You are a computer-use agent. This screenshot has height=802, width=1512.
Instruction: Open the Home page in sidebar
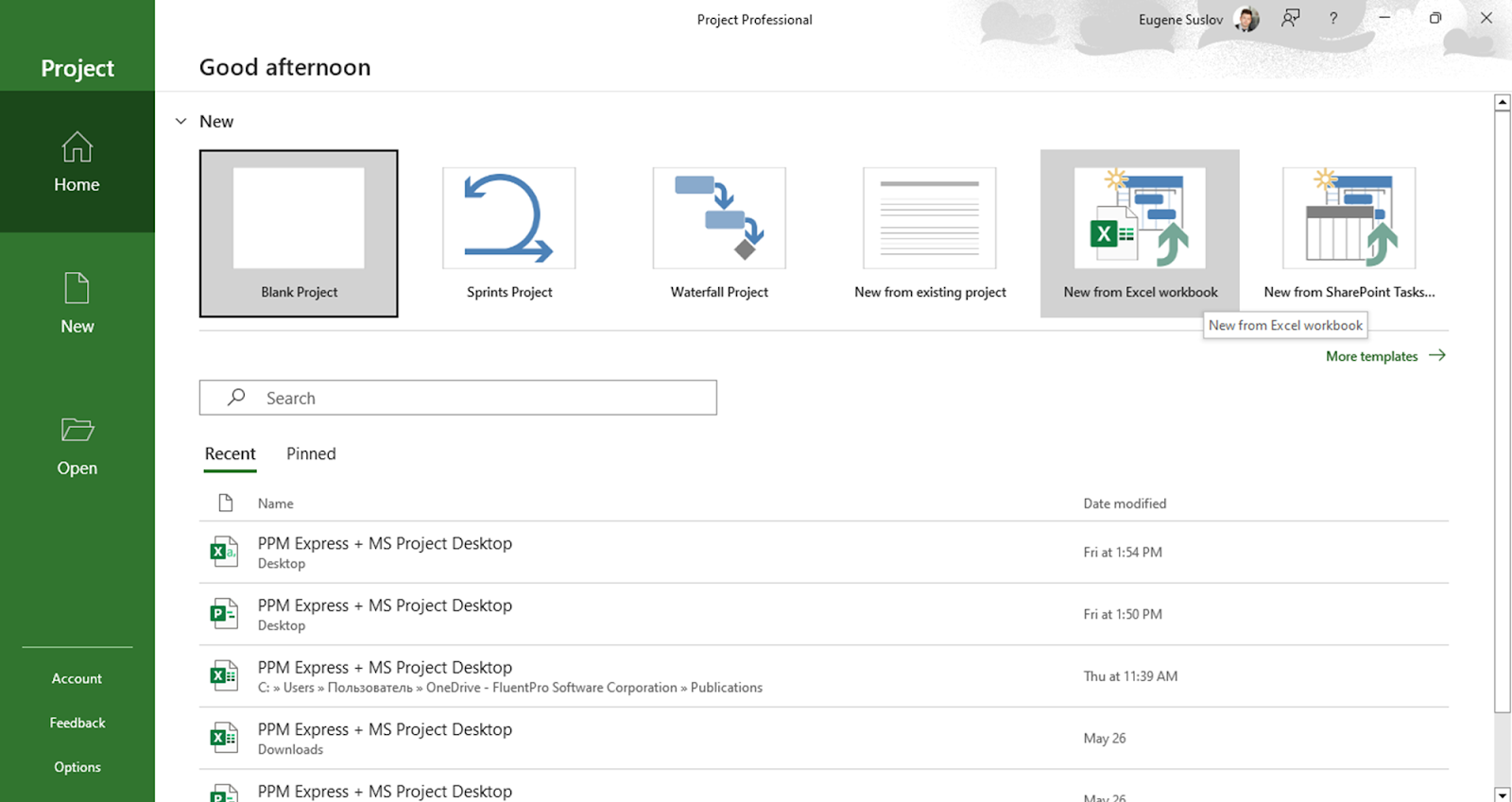[77, 162]
